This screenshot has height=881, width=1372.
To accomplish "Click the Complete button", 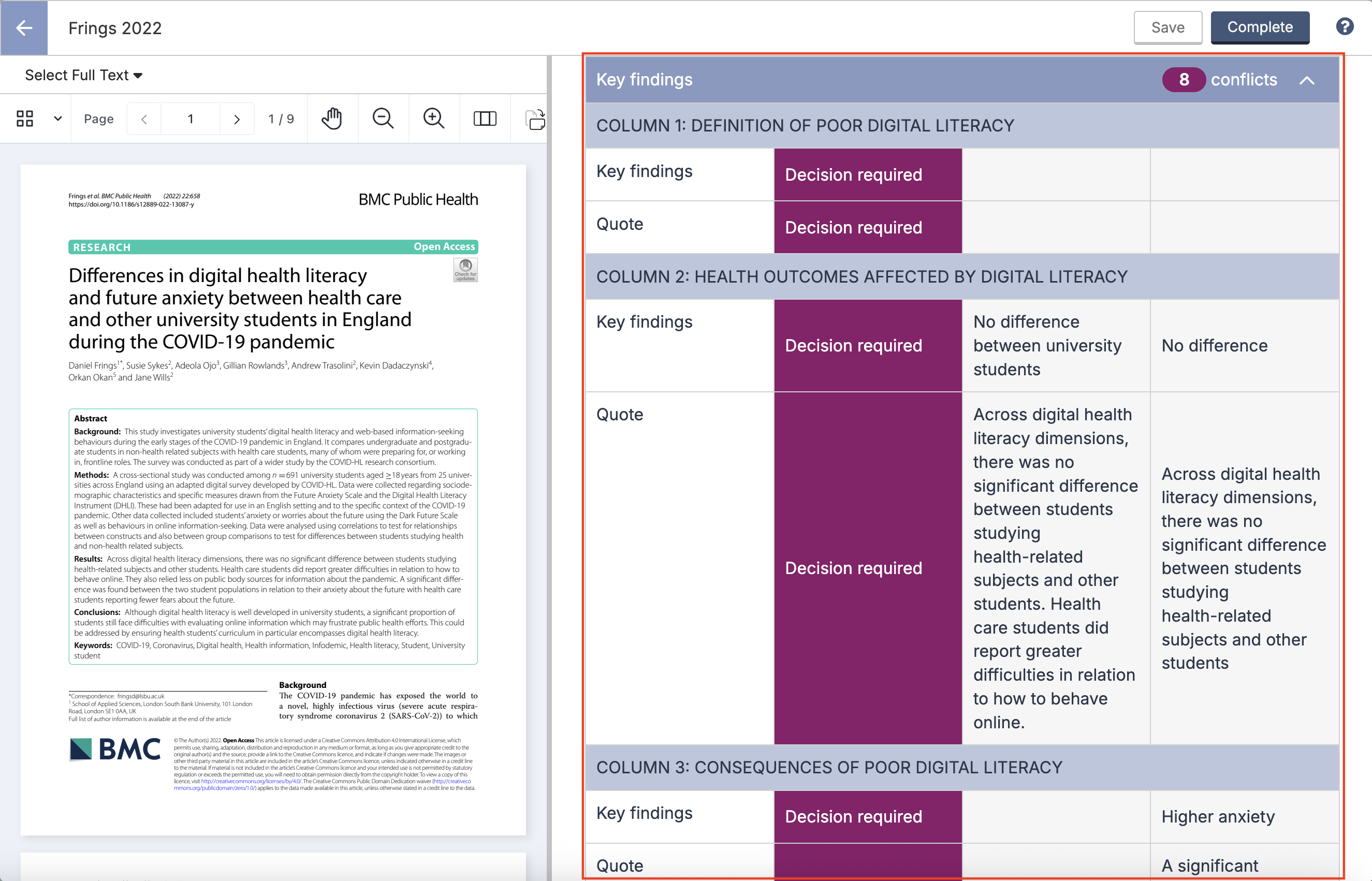I will (1260, 27).
